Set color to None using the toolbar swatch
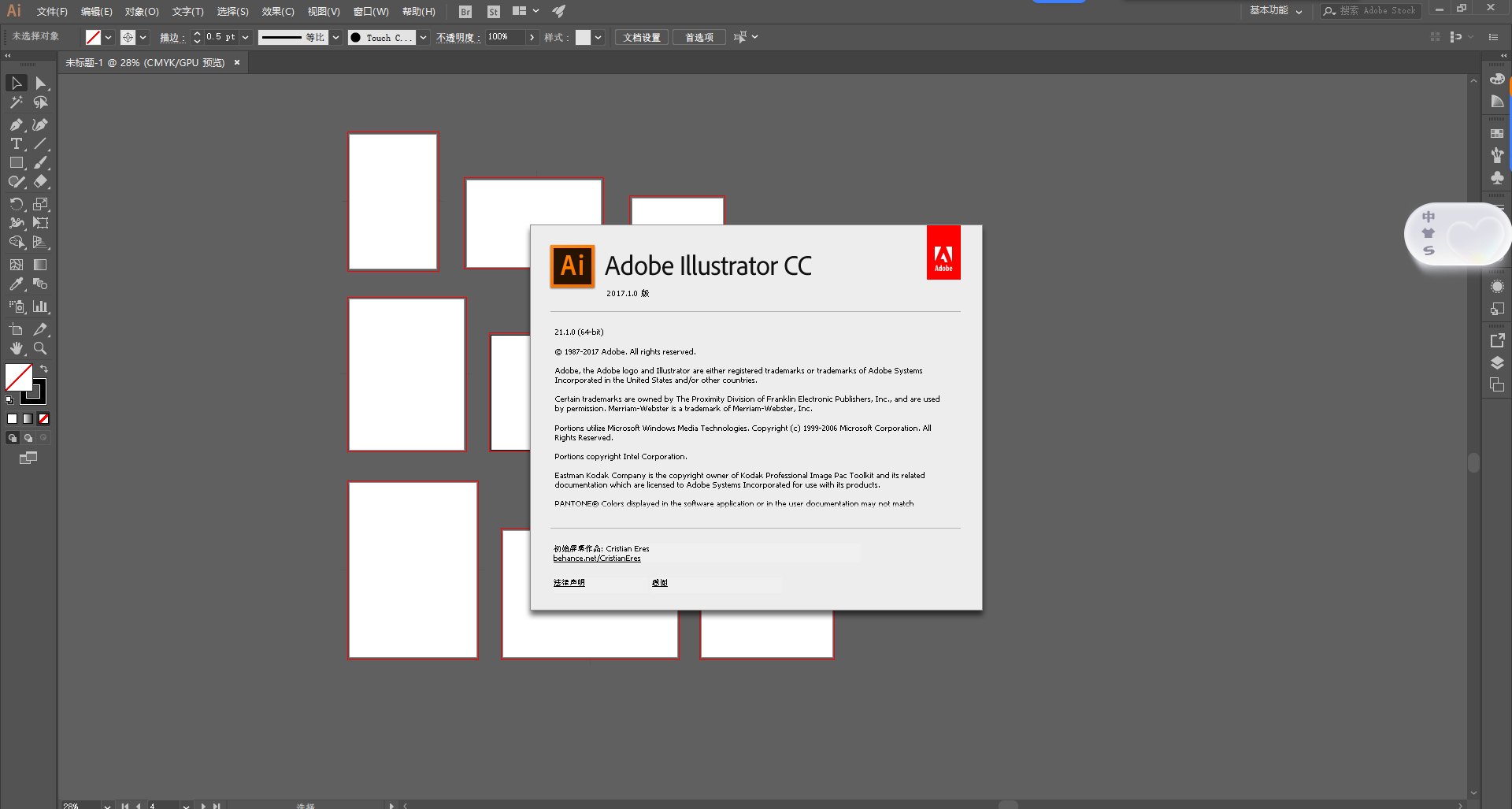The image size is (1512, 809). [43, 418]
